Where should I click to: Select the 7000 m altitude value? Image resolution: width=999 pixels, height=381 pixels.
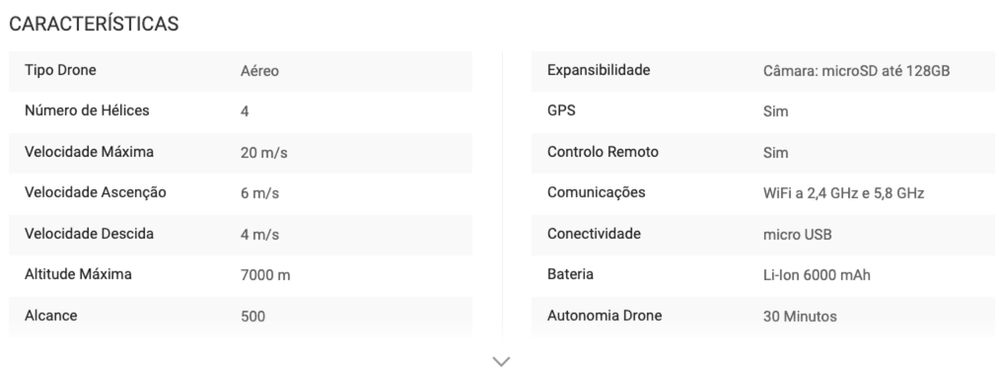266,275
